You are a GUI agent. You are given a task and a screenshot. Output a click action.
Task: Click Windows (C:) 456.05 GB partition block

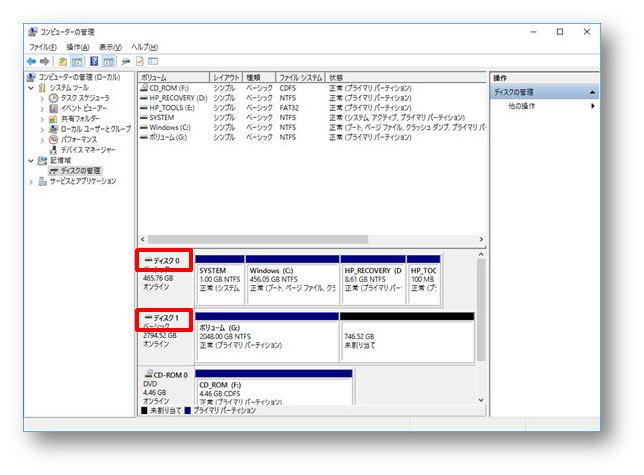pyautogui.click(x=293, y=280)
